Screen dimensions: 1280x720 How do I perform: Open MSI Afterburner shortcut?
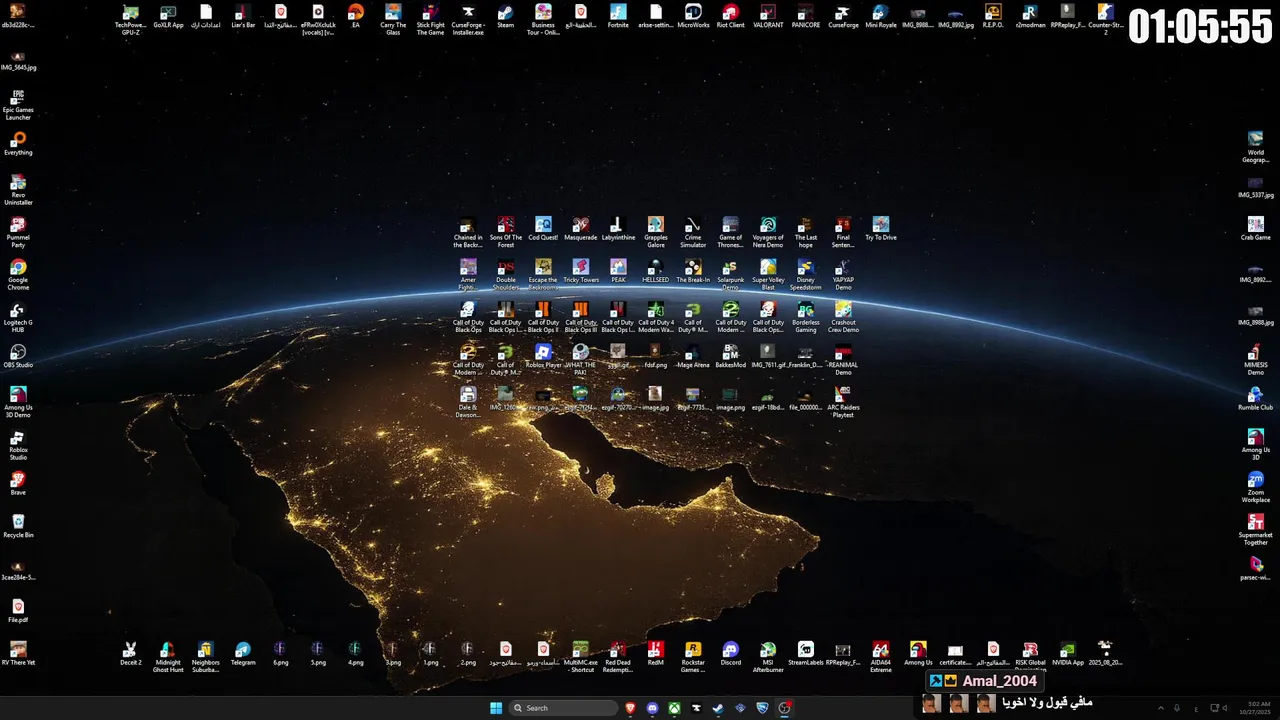click(x=768, y=657)
